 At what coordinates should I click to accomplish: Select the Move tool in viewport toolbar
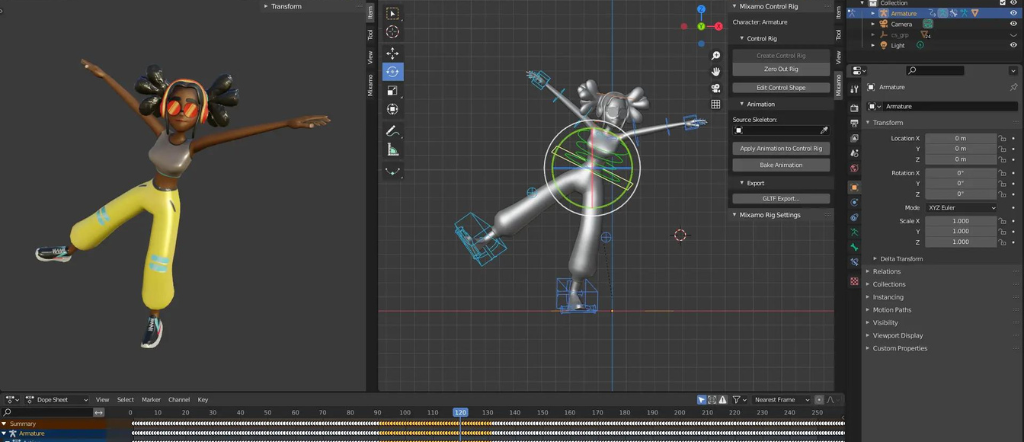click(x=392, y=54)
